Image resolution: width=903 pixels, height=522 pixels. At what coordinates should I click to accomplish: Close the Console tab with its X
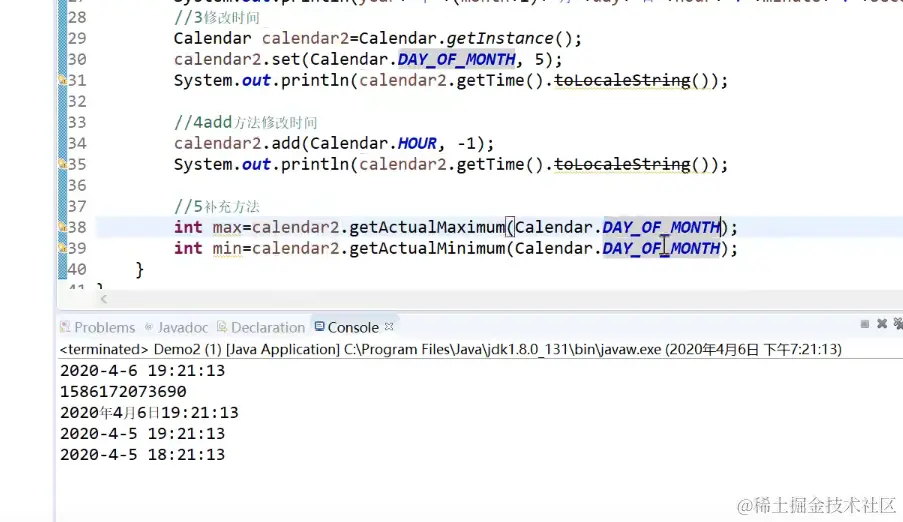tap(389, 327)
